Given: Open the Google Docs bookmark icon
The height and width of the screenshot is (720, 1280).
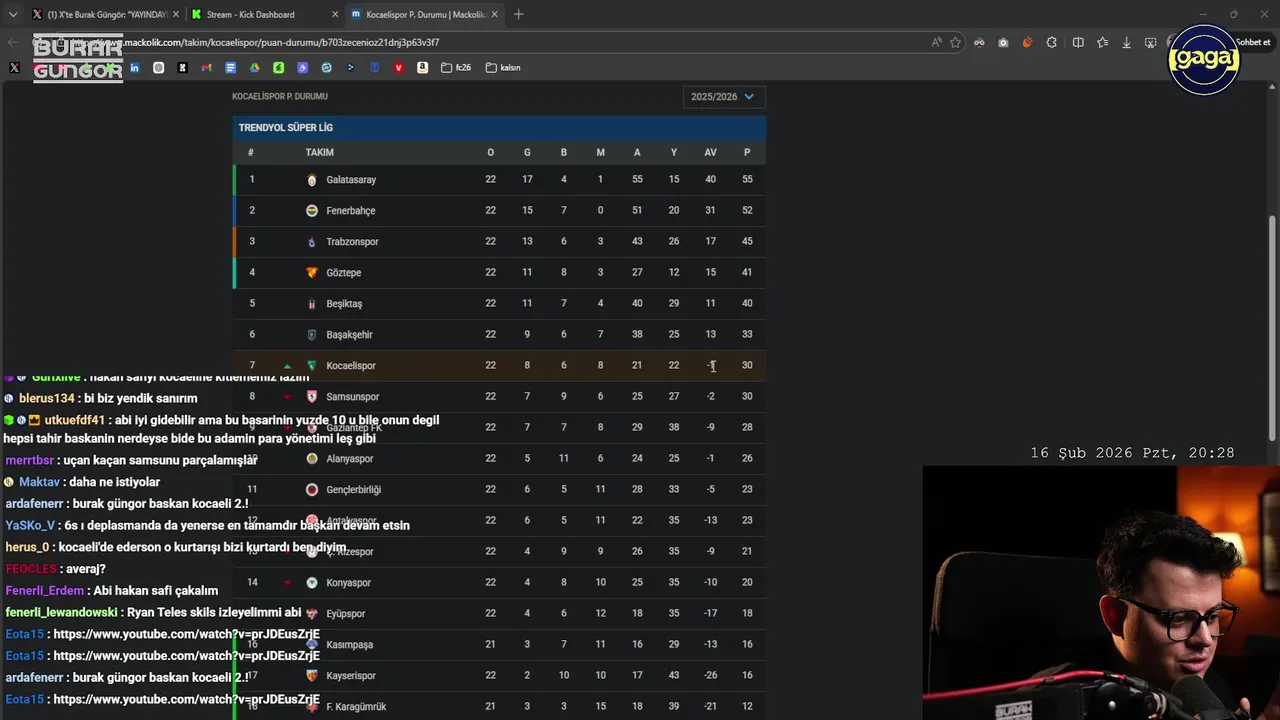Looking at the screenshot, I should [x=230, y=68].
